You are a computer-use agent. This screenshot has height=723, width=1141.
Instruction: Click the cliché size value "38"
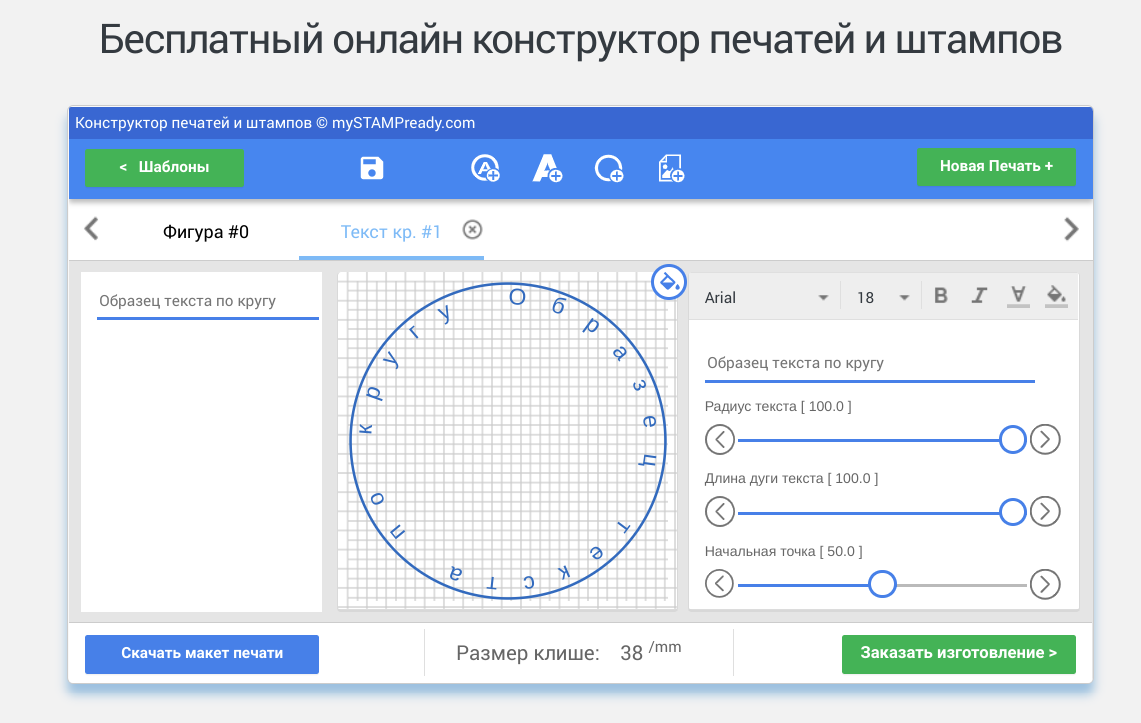(631, 653)
